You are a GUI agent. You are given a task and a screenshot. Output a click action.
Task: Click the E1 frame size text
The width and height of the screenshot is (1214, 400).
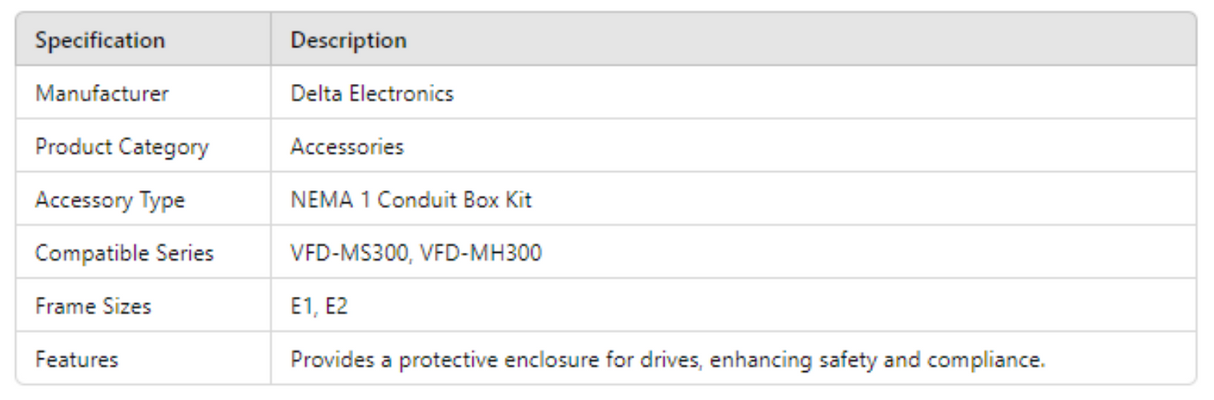click(302, 306)
